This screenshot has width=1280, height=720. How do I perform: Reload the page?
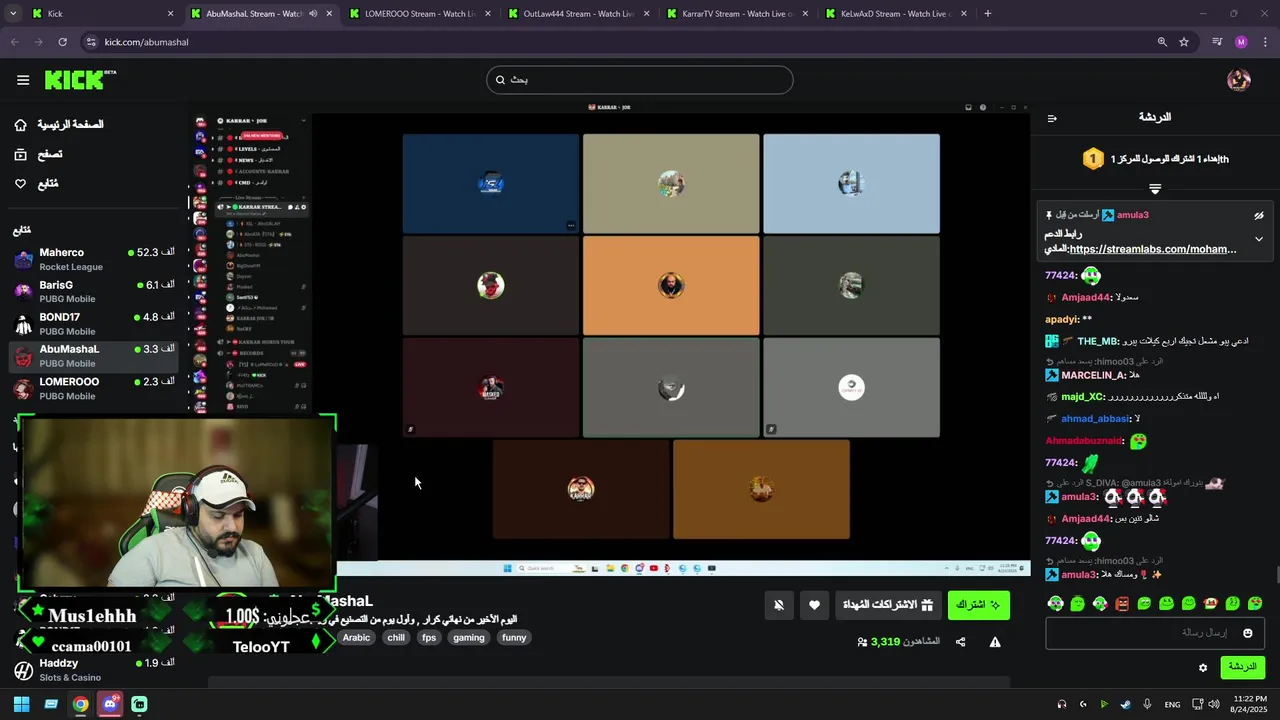(62, 42)
